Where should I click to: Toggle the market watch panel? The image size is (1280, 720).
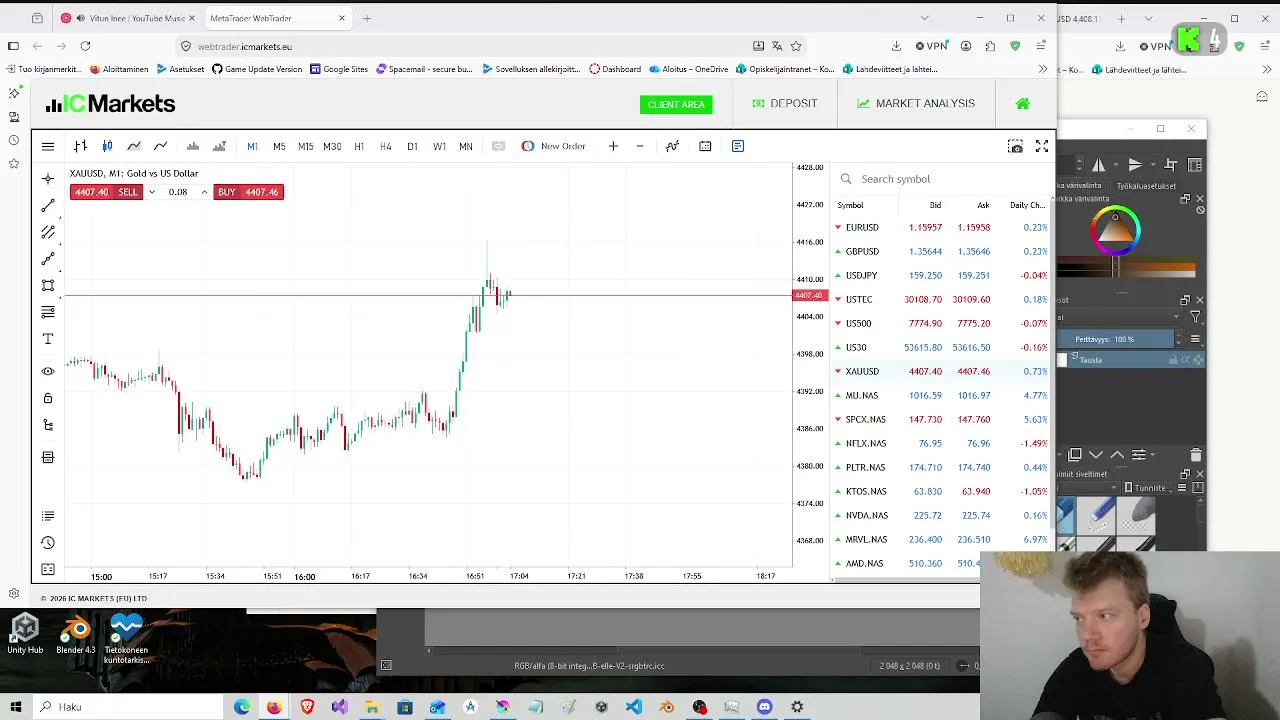(738, 146)
